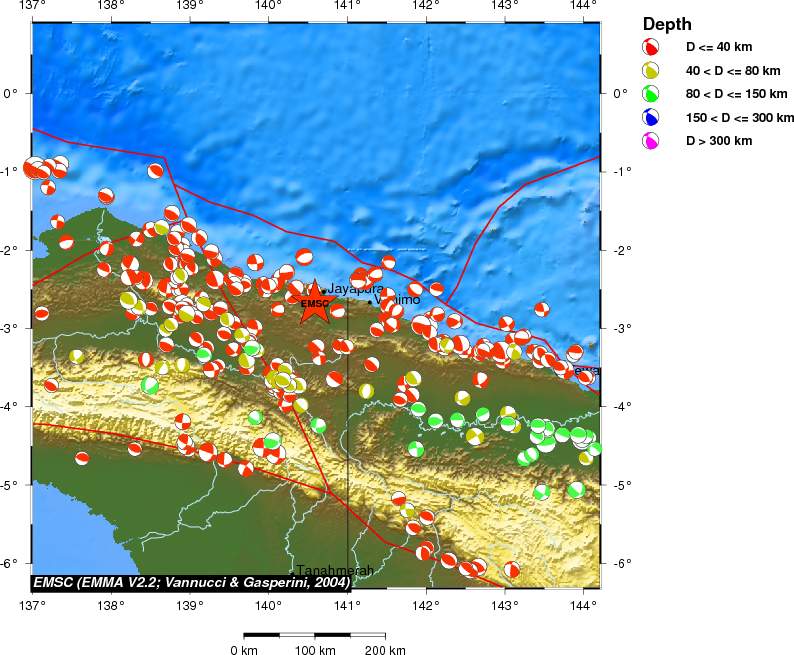Screen dimensions: 794x655
Task: Select the magenta beachball legend icon
Action: (x=651, y=141)
